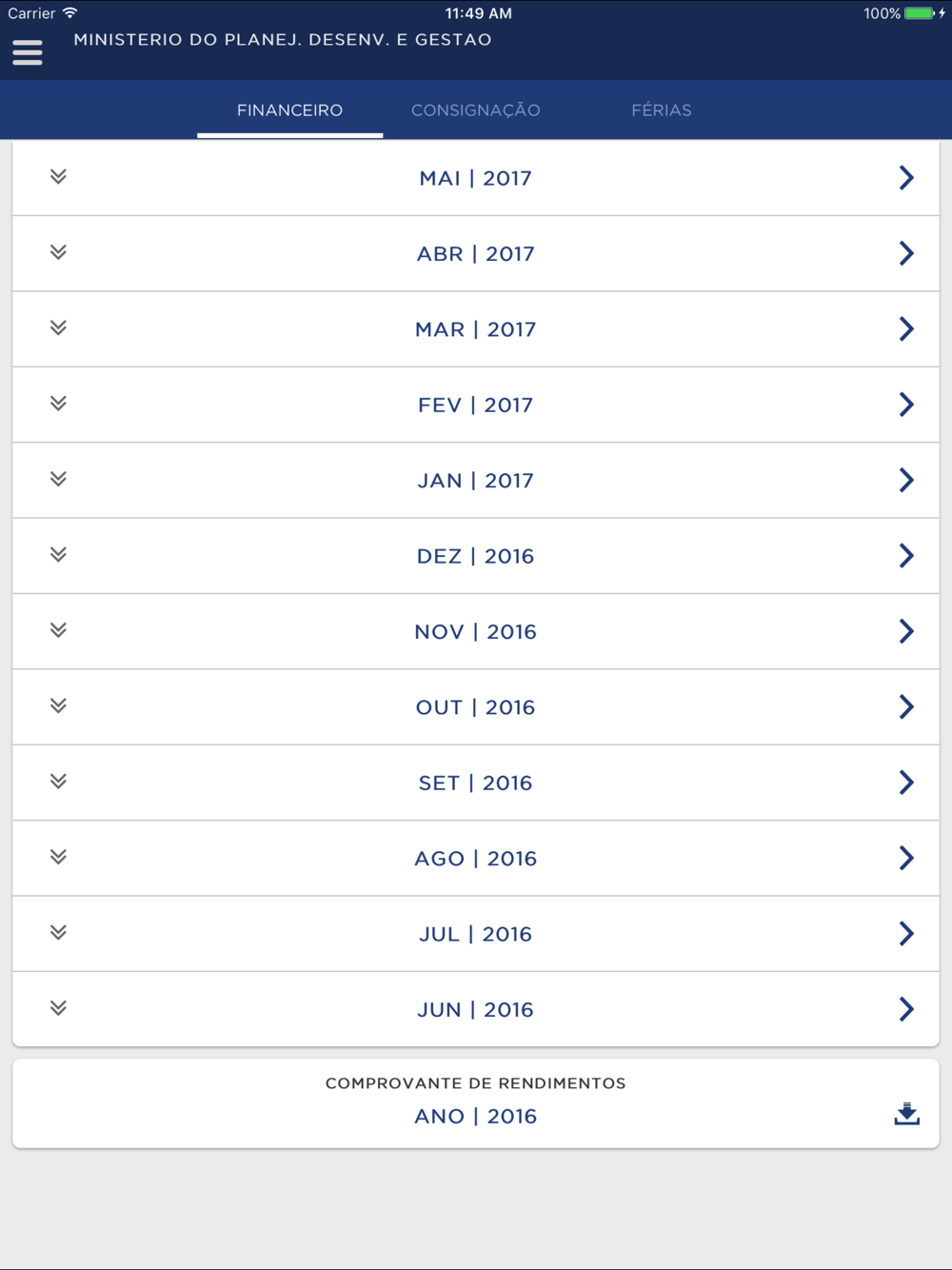Screen dimensions: 952x1270
Task: Tap the battery indicator in status bar
Action: click(920, 13)
